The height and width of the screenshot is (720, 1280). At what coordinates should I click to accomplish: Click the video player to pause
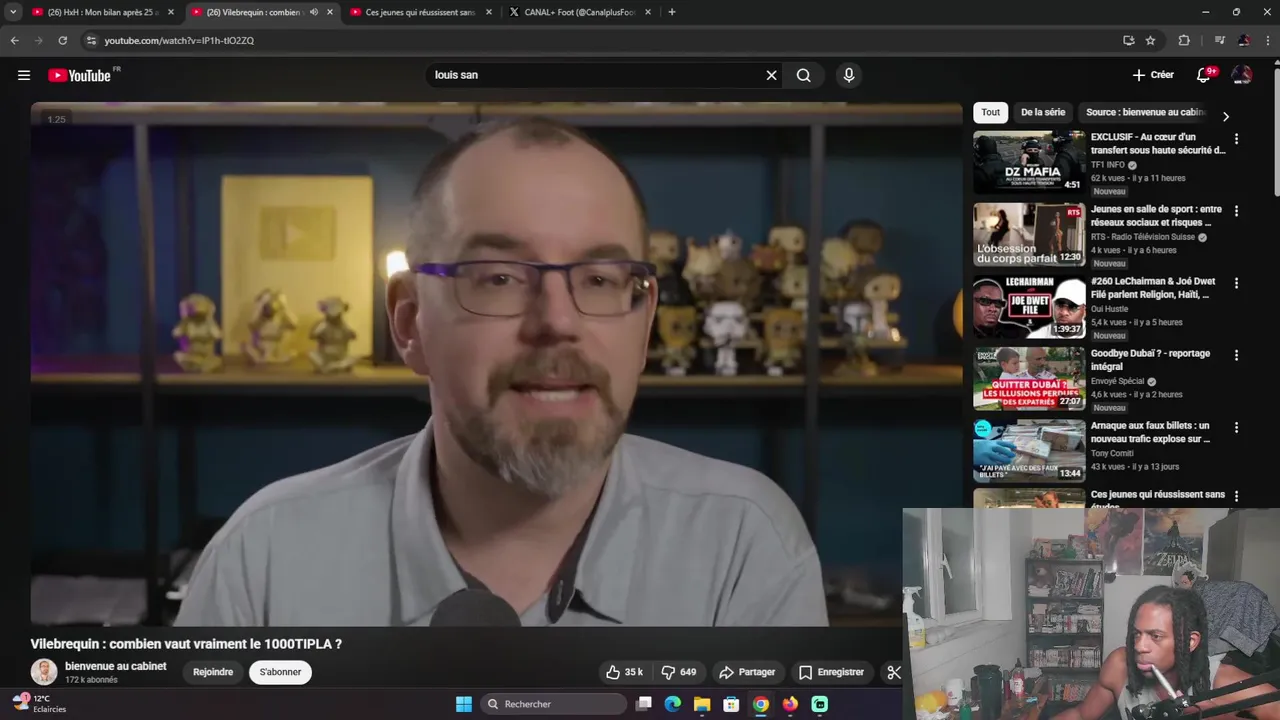coord(496,364)
